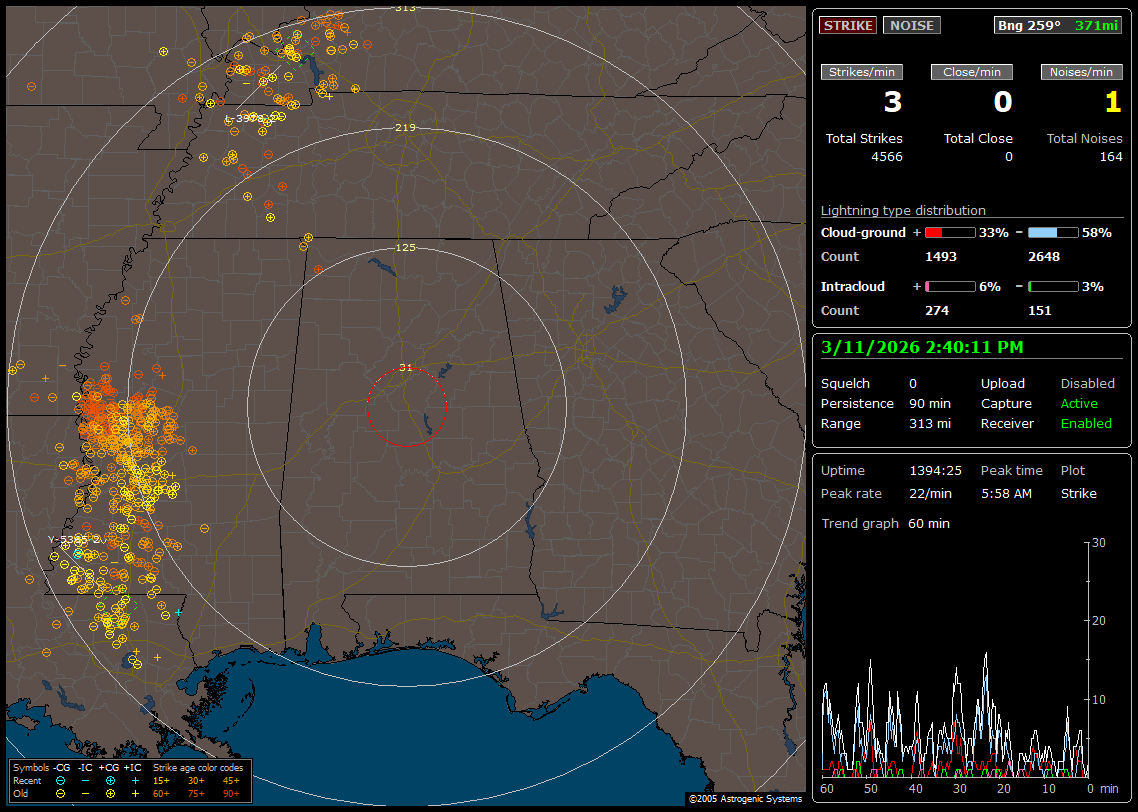The width and height of the screenshot is (1138, 812).
Task: Click the 15+ strike age color code
Action: [161, 780]
